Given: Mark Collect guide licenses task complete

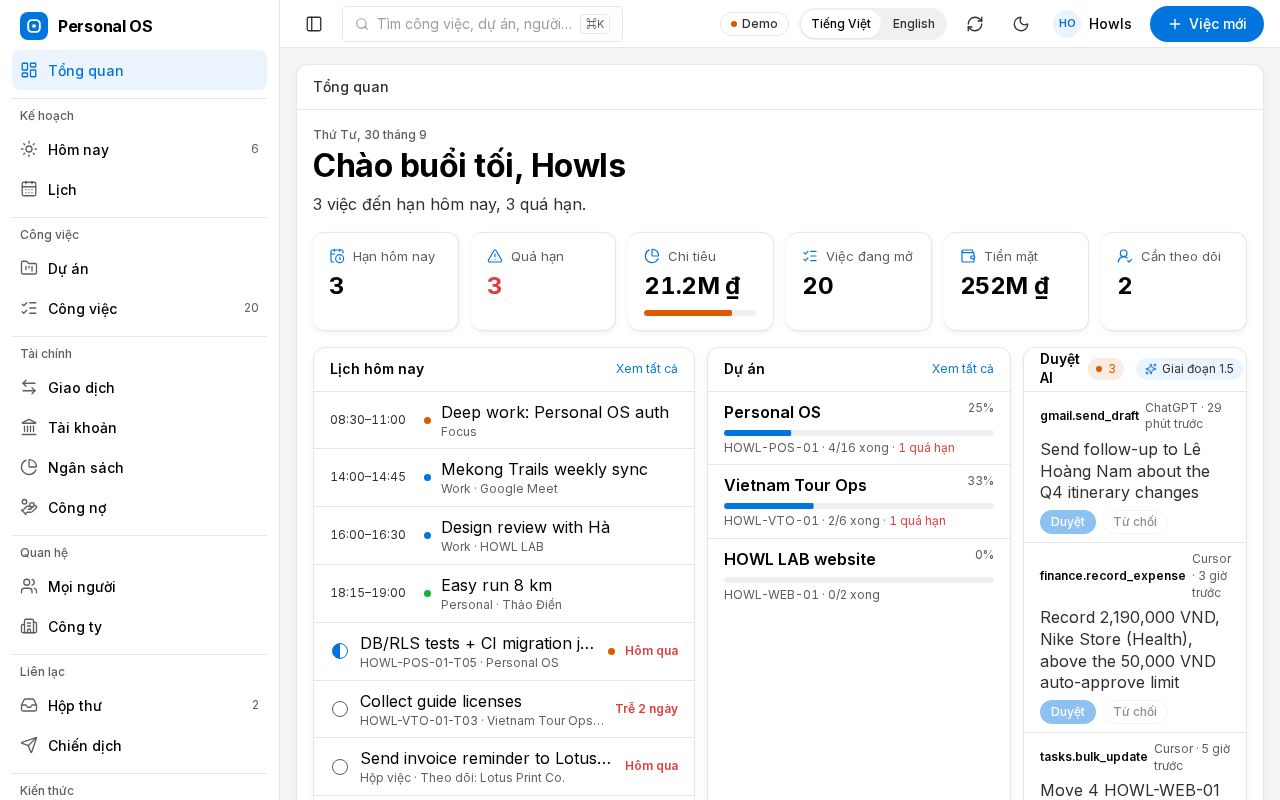Looking at the screenshot, I should [x=340, y=709].
